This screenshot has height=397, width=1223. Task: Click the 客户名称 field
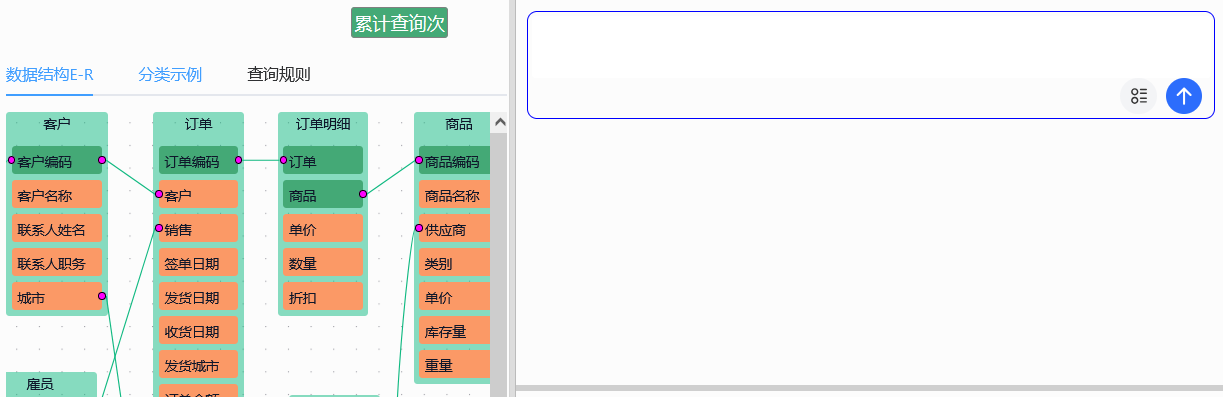[57, 194]
